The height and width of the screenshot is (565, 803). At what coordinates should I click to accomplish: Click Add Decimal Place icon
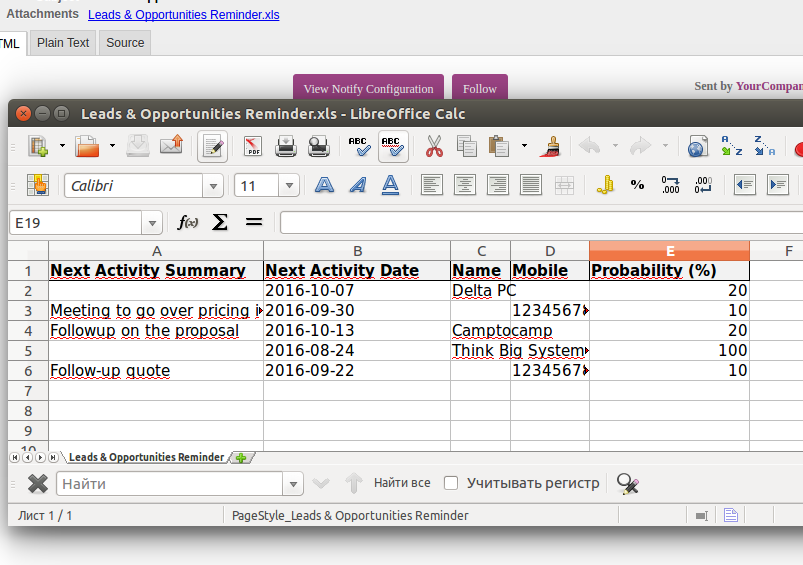tap(670, 185)
